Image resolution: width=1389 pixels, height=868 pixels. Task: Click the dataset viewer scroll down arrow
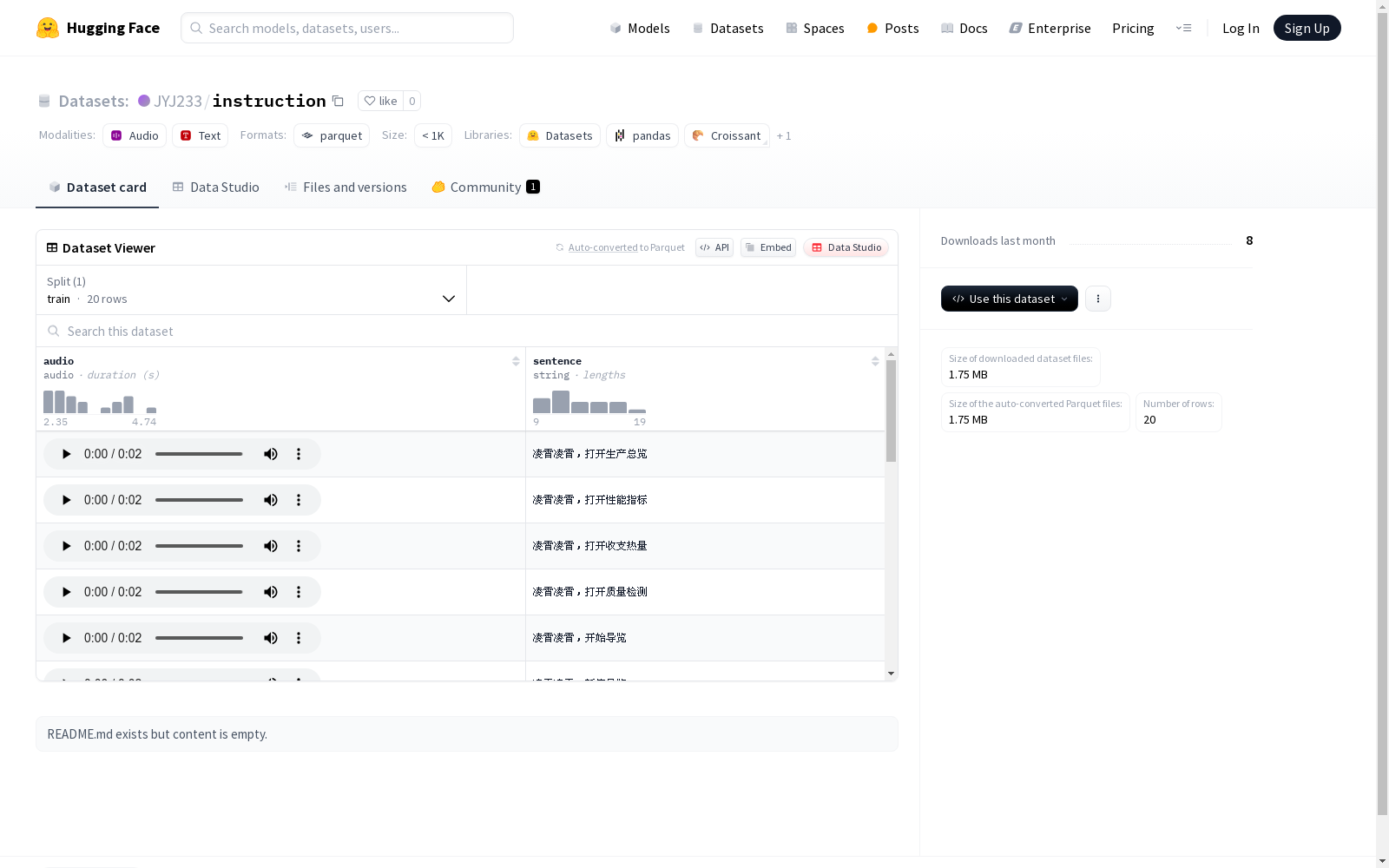pyautogui.click(x=891, y=674)
